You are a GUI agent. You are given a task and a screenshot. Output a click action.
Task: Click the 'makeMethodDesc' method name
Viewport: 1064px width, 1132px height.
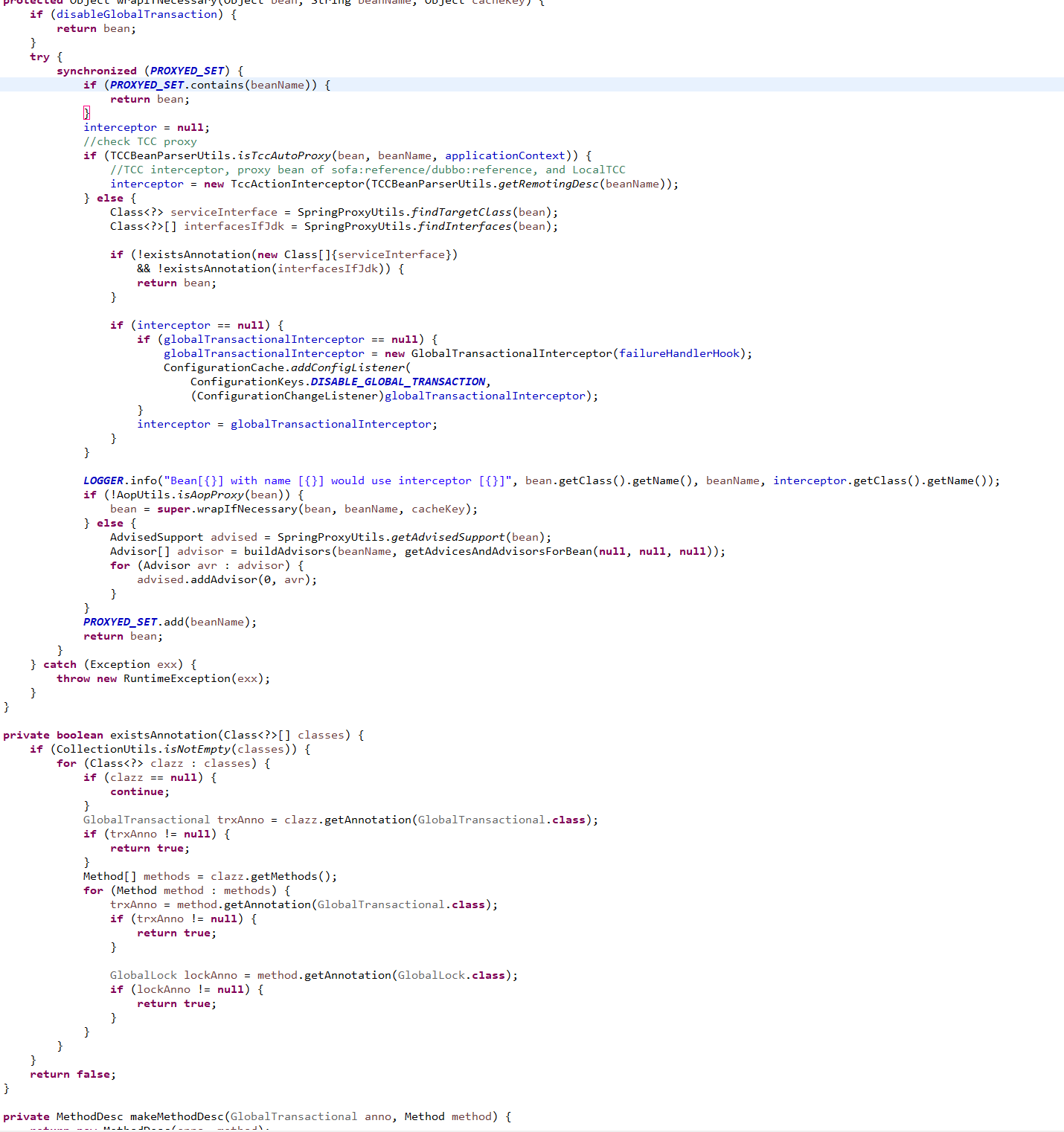[177, 1116]
